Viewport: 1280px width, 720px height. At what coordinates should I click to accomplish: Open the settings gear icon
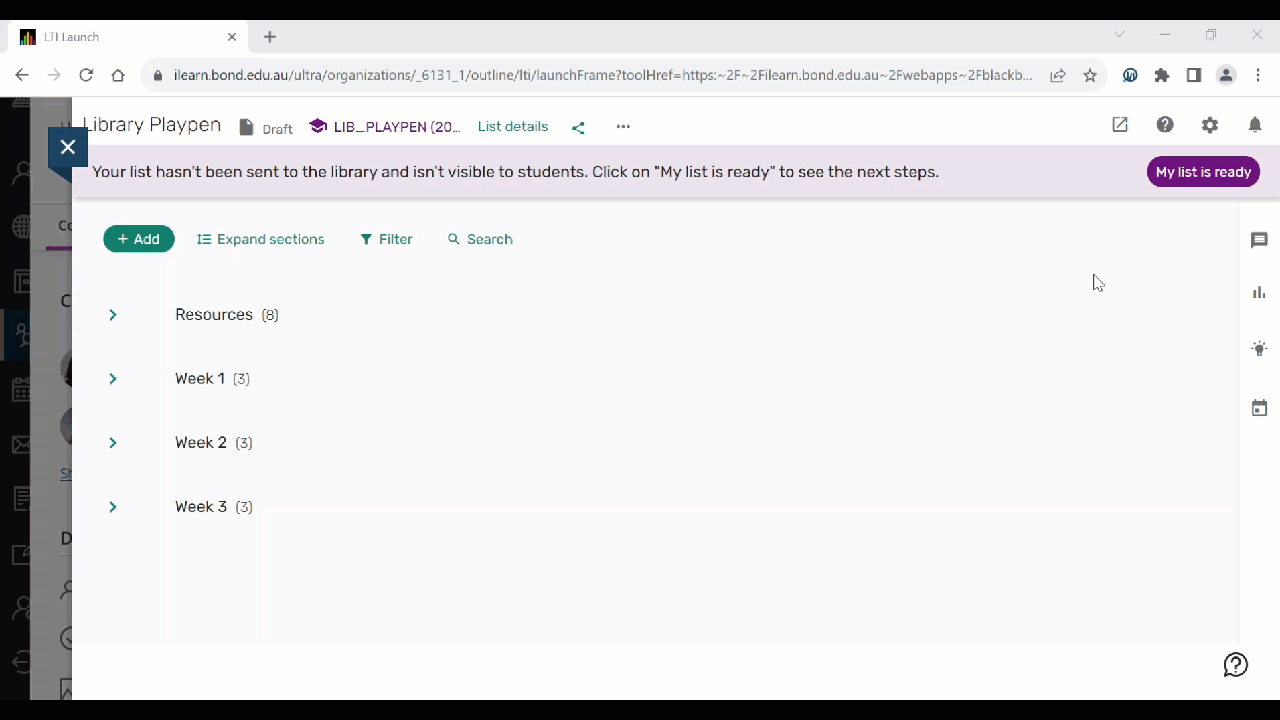coord(1210,125)
